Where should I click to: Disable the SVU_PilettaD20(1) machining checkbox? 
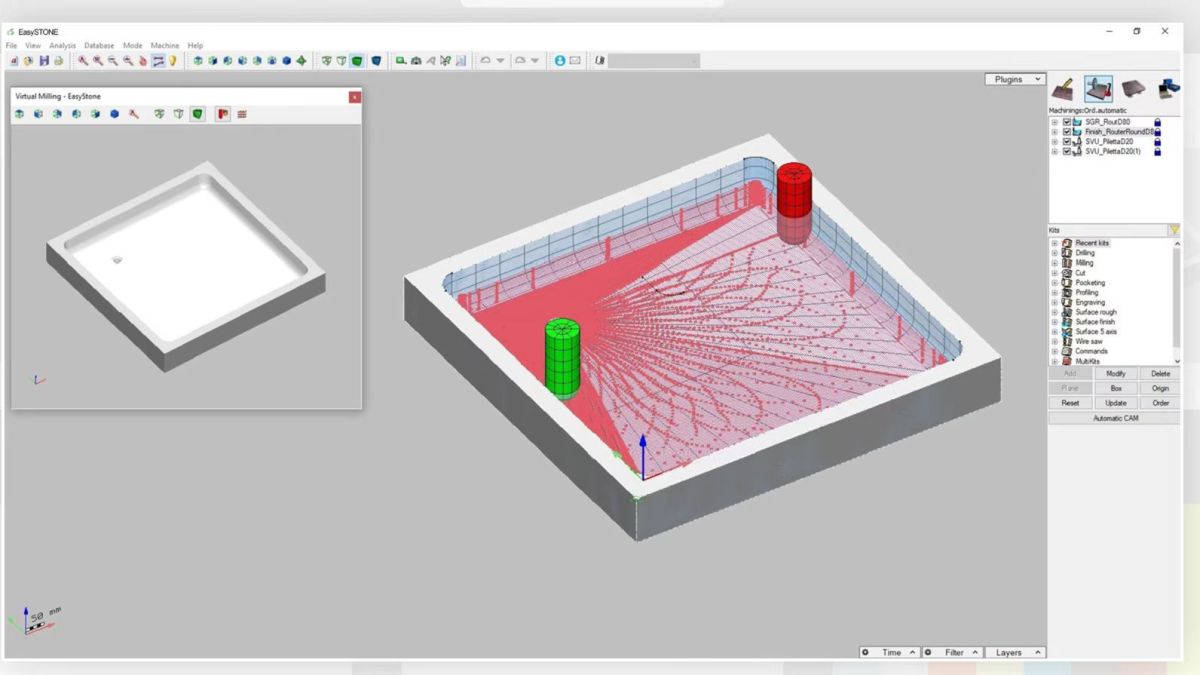pos(1067,151)
